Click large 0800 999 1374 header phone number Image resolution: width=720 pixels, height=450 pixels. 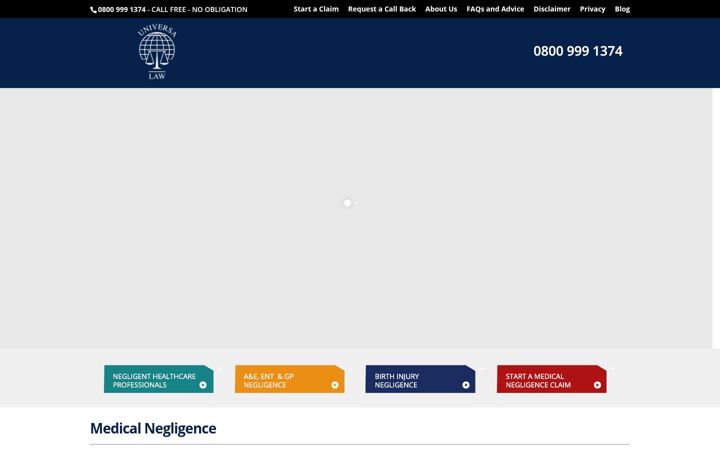[578, 51]
